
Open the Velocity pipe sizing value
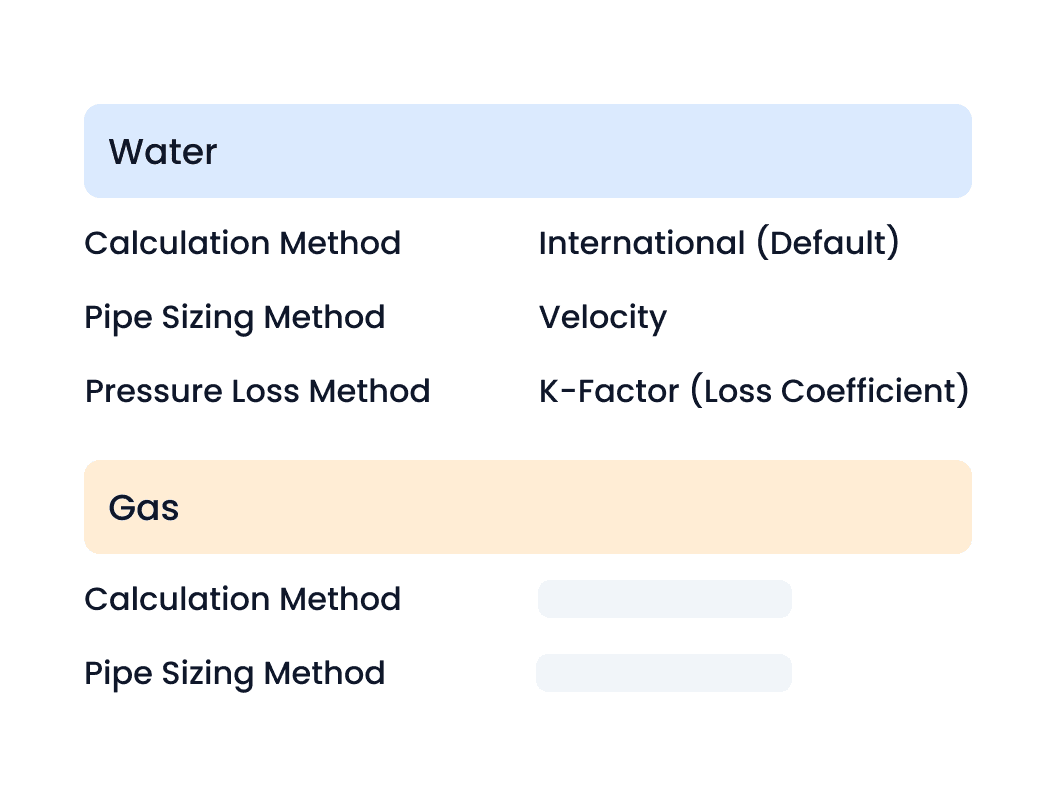603,317
